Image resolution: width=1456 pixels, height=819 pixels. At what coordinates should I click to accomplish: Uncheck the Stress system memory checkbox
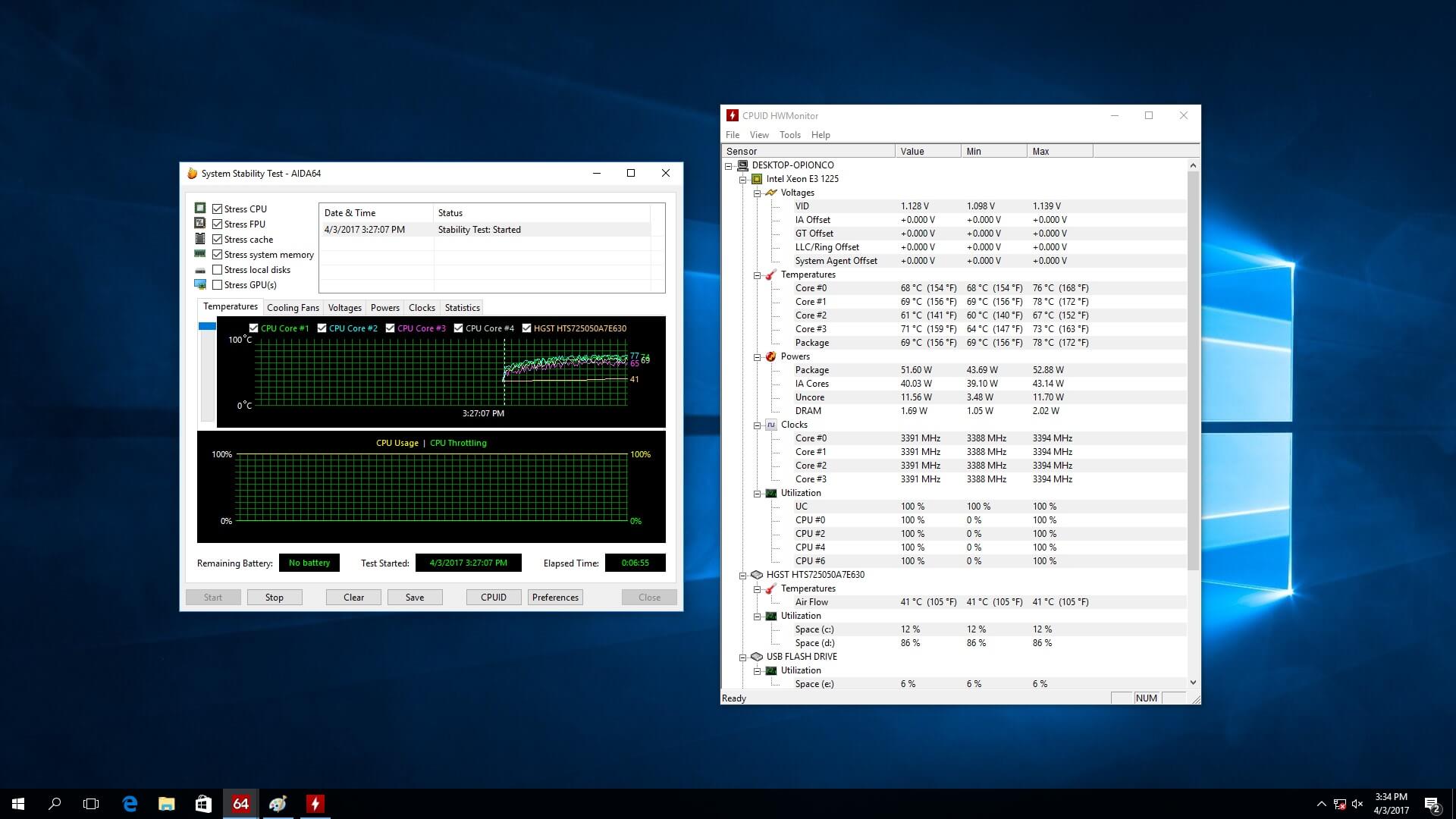(x=218, y=254)
